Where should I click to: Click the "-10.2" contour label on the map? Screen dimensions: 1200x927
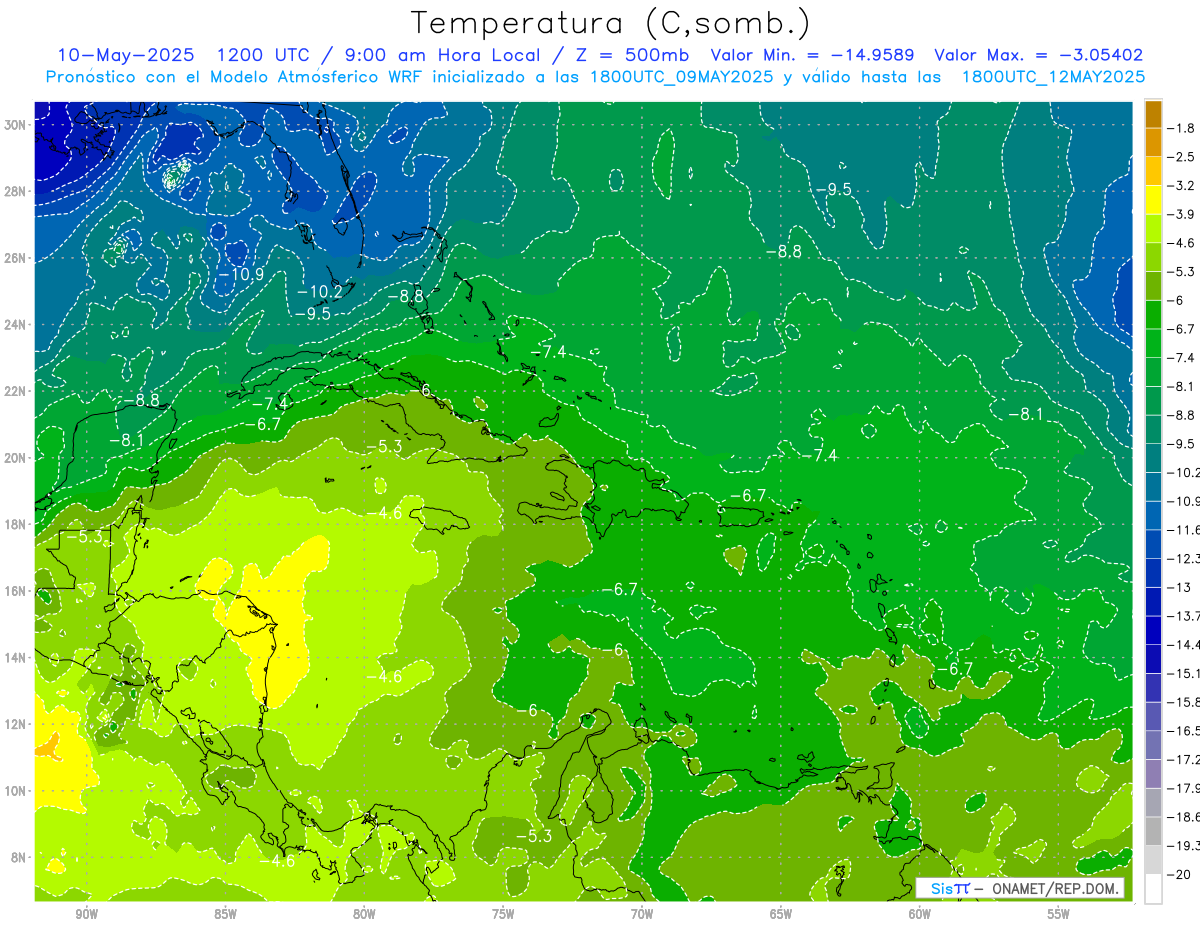(x=320, y=292)
